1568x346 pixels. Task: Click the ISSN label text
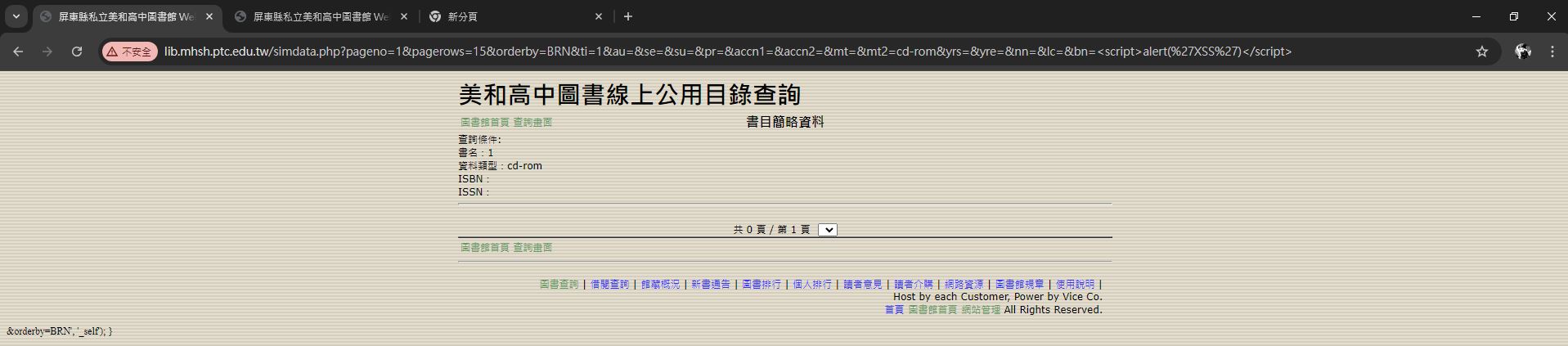474,192
